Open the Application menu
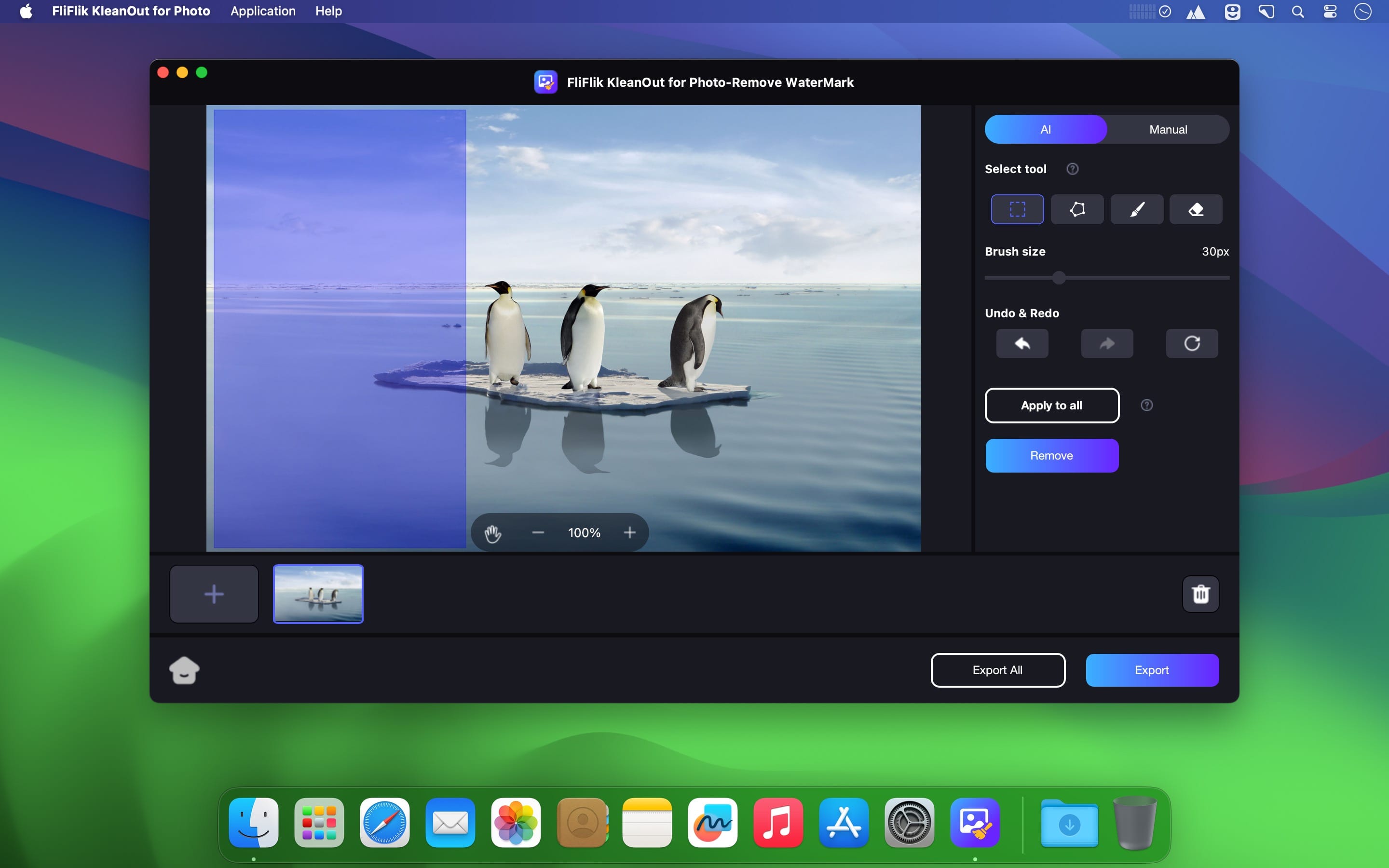 (x=263, y=11)
